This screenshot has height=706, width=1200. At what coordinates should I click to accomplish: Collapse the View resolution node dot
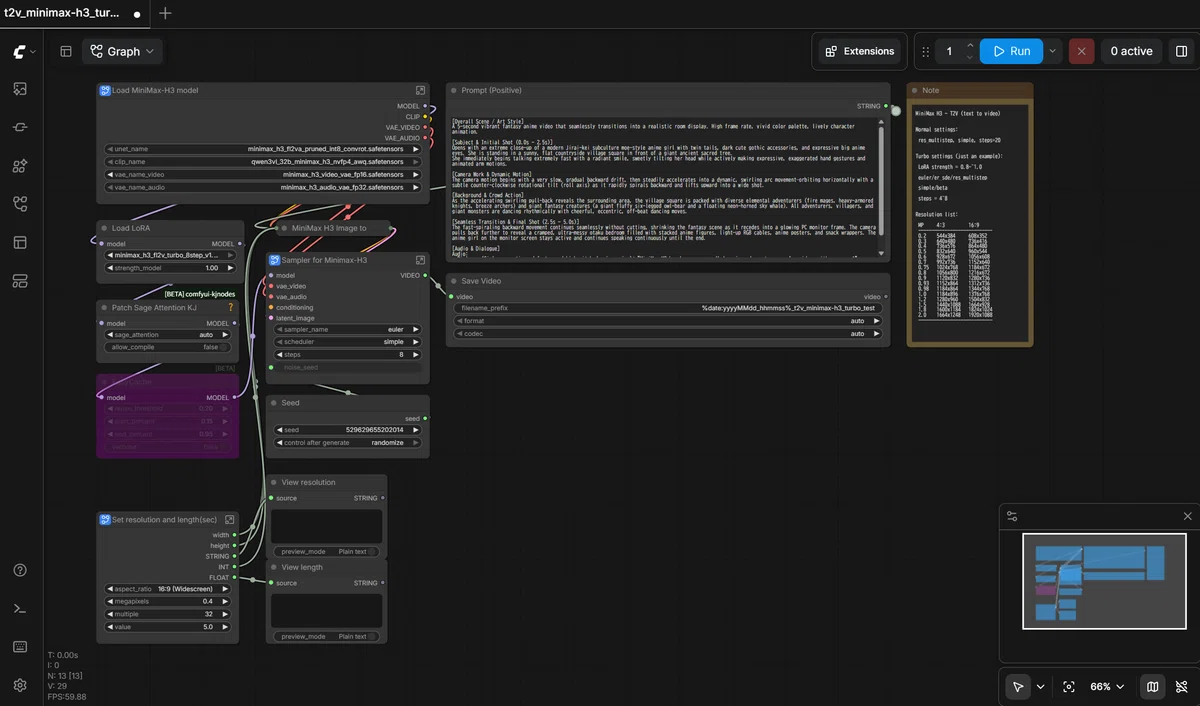[x=274, y=482]
